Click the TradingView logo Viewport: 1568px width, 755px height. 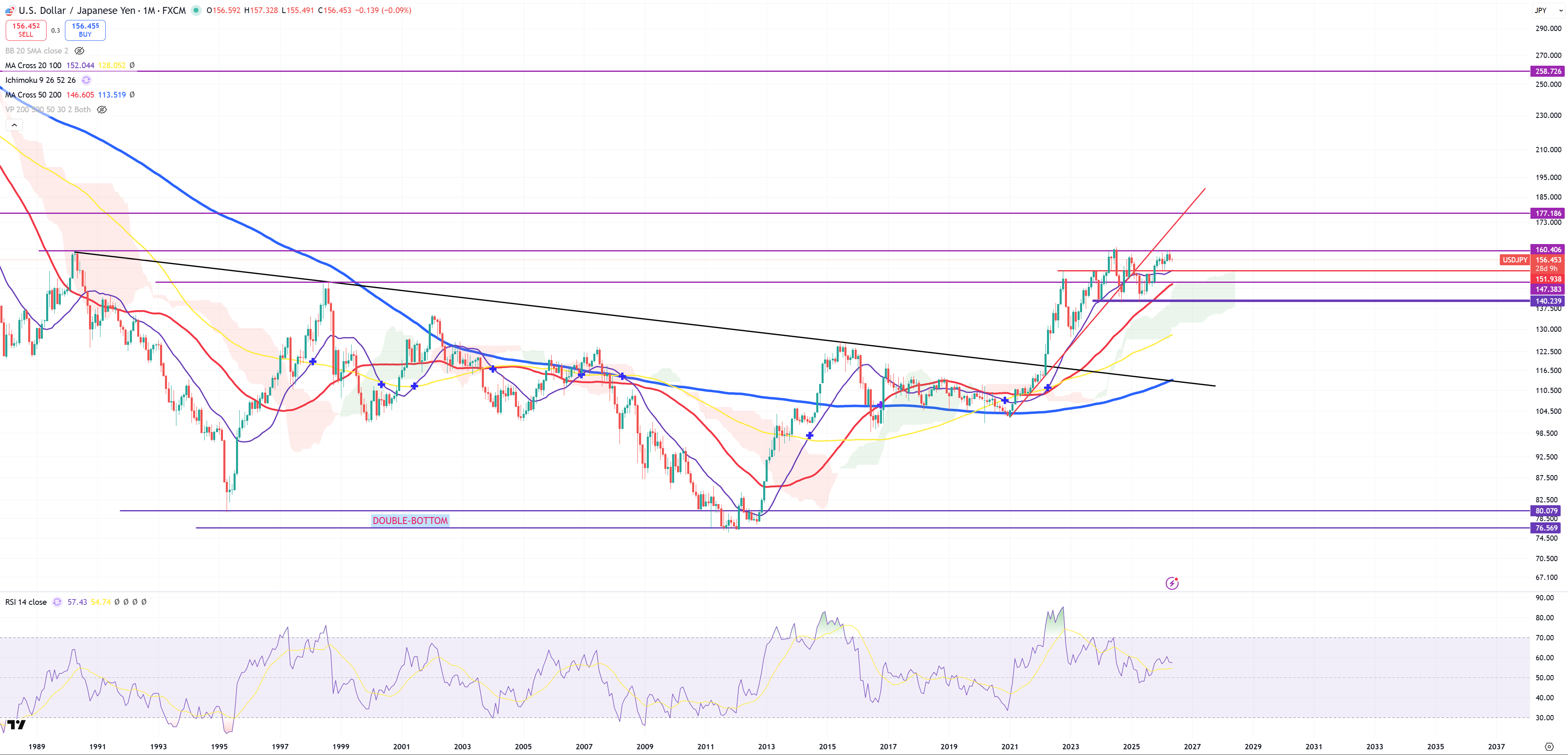pos(16,724)
